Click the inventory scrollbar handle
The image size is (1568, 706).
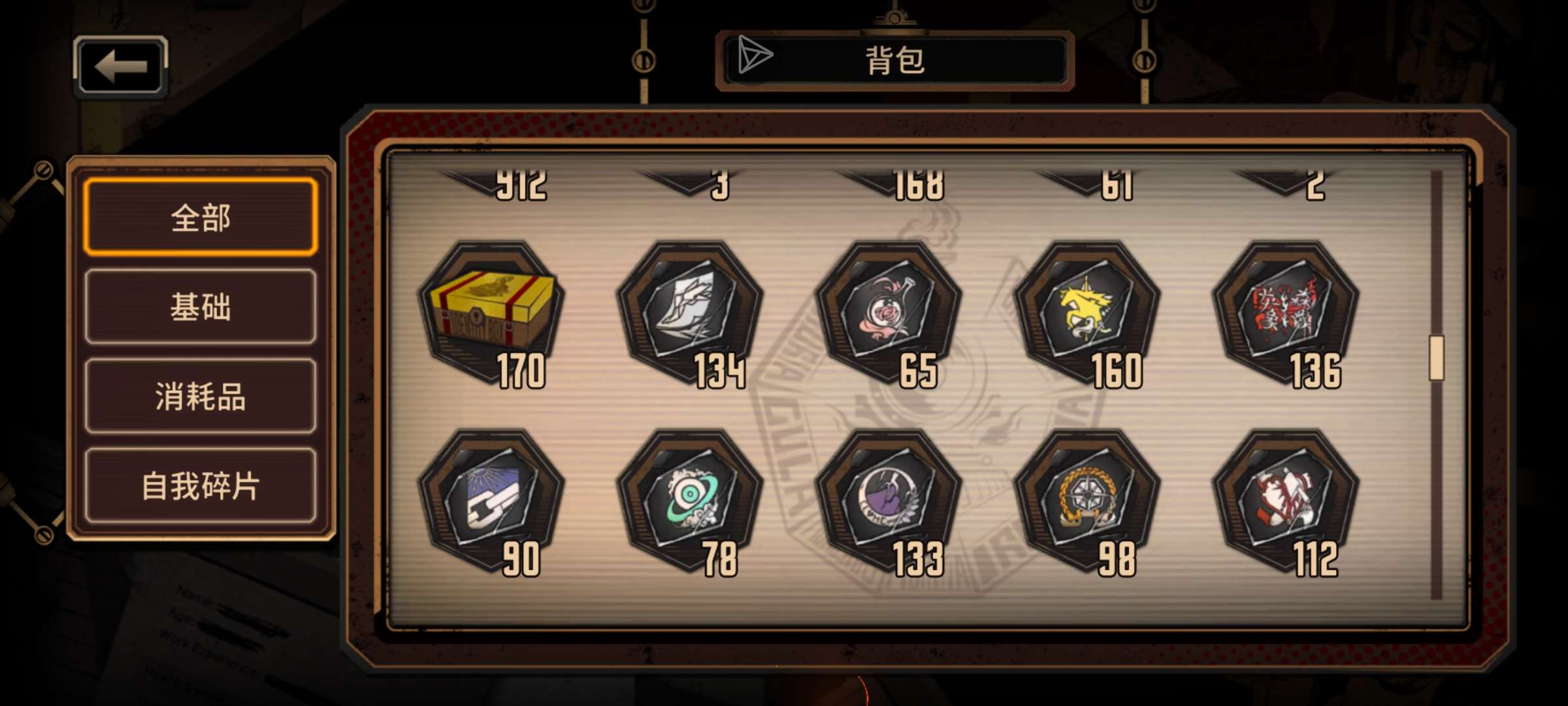[1437, 358]
